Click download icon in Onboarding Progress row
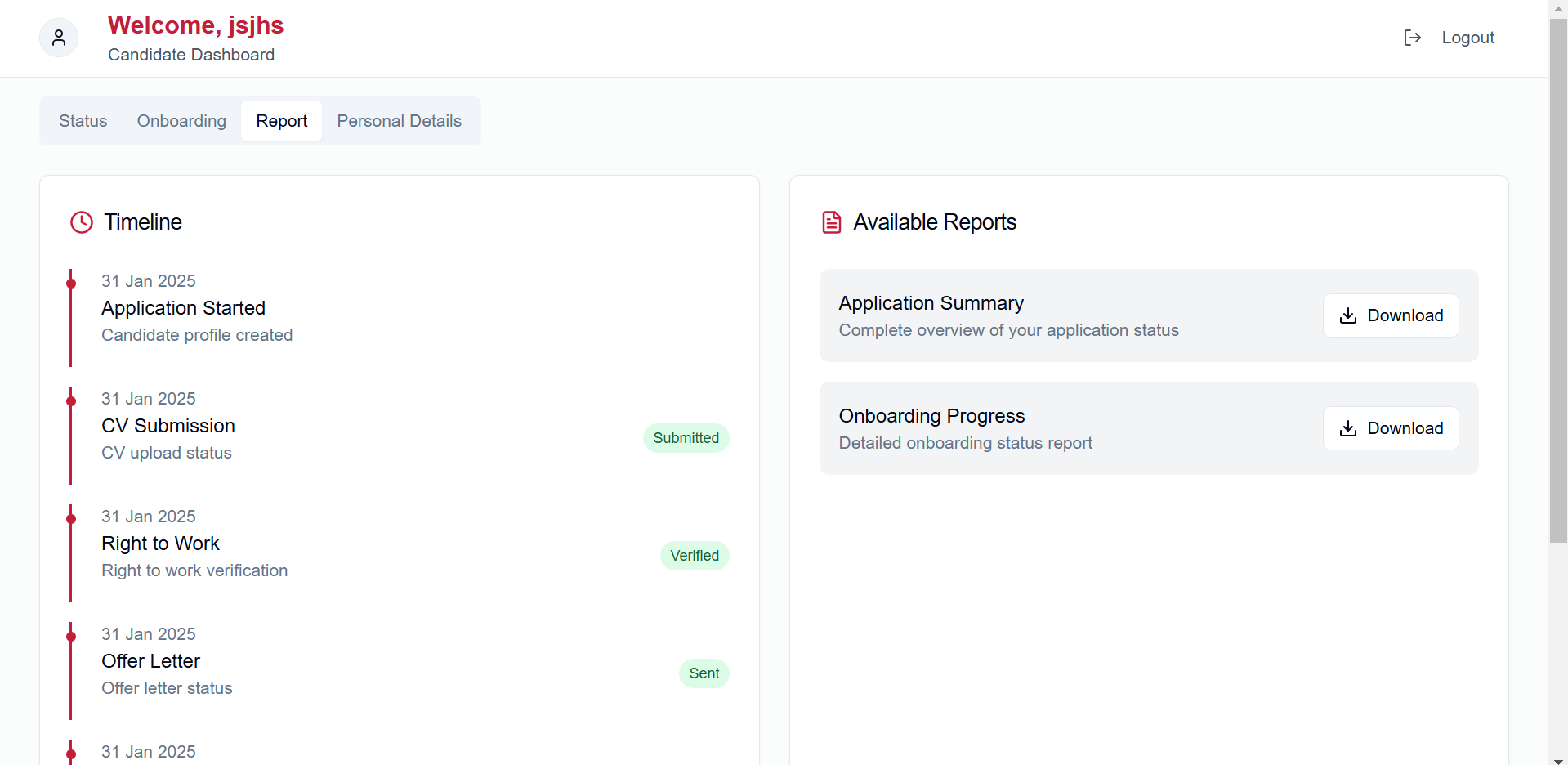 [1348, 428]
